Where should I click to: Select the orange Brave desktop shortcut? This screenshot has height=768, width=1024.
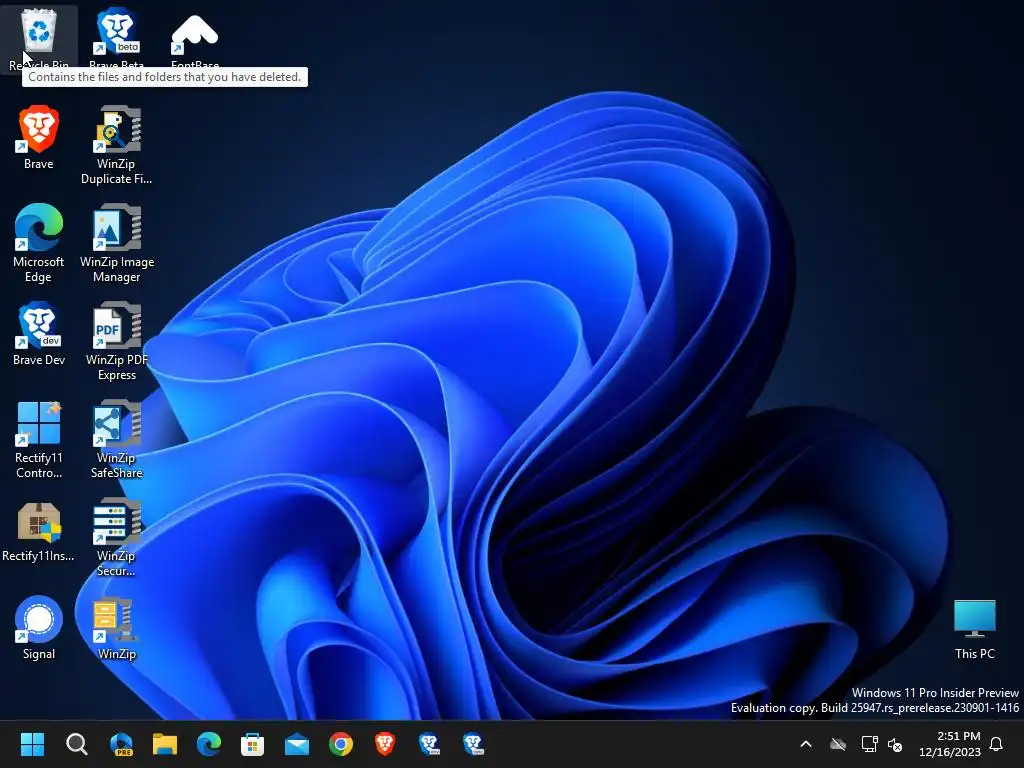(x=39, y=138)
